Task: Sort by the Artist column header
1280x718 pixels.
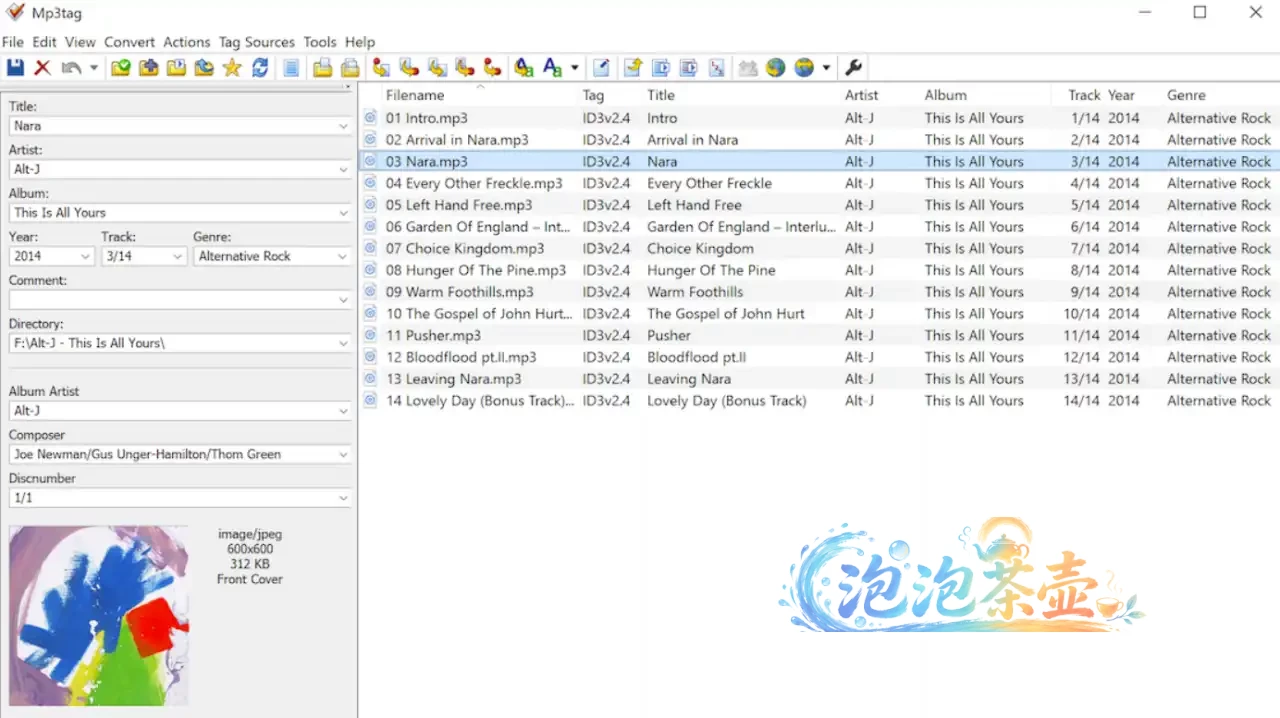Action: click(x=861, y=95)
